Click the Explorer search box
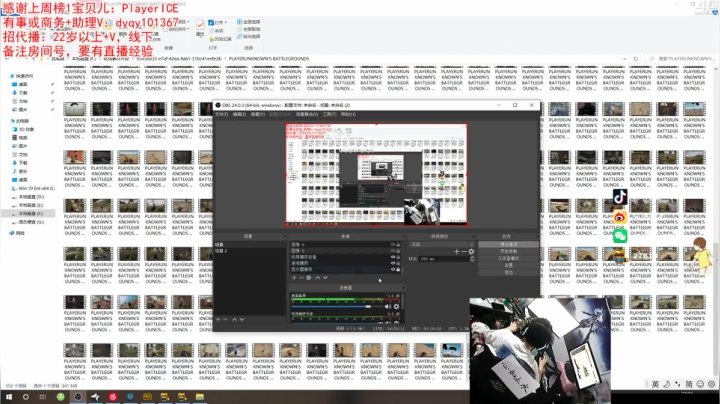 pos(681,59)
